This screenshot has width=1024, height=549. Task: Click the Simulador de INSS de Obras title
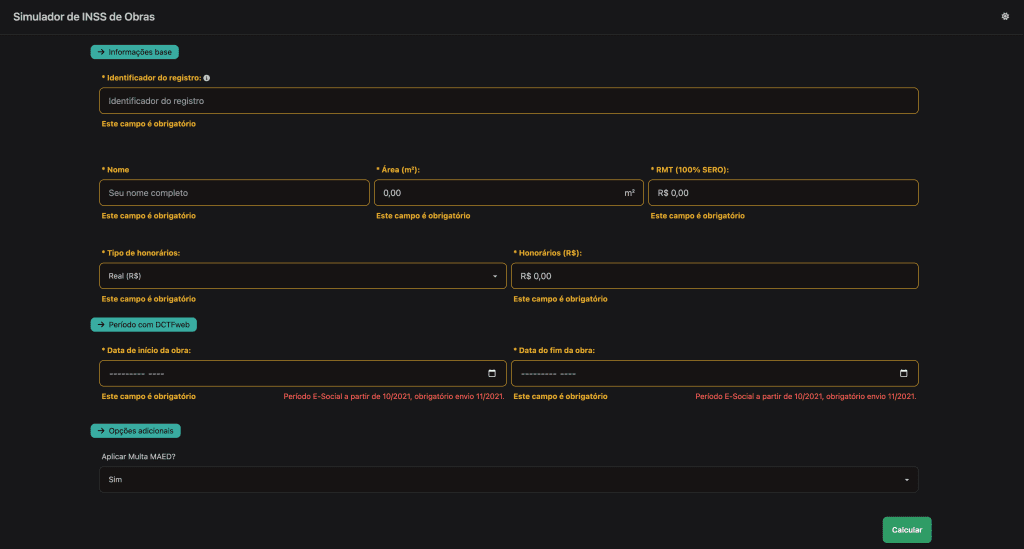tap(84, 17)
